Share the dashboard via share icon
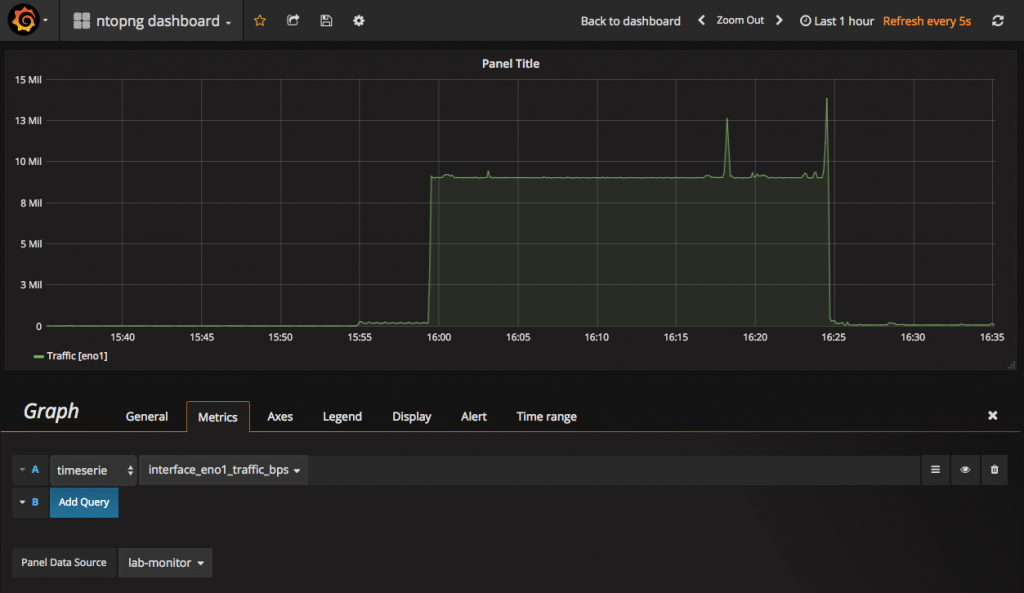Screen dimensions: 1024x593 click(293, 20)
